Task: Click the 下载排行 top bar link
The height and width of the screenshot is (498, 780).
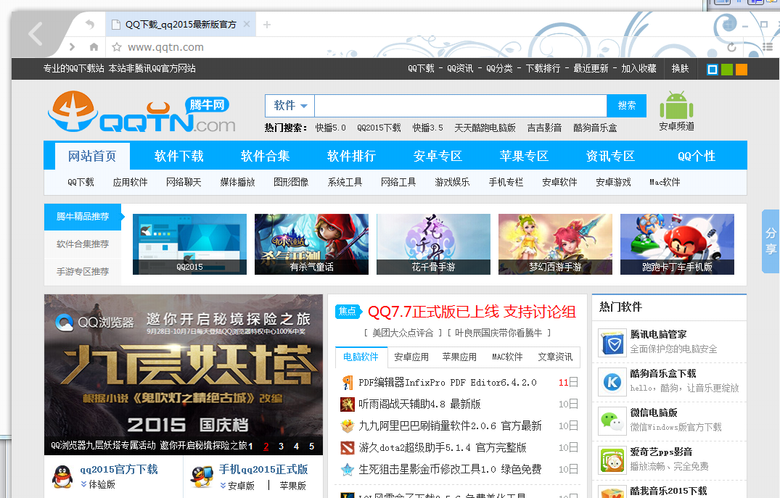Action: point(543,69)
